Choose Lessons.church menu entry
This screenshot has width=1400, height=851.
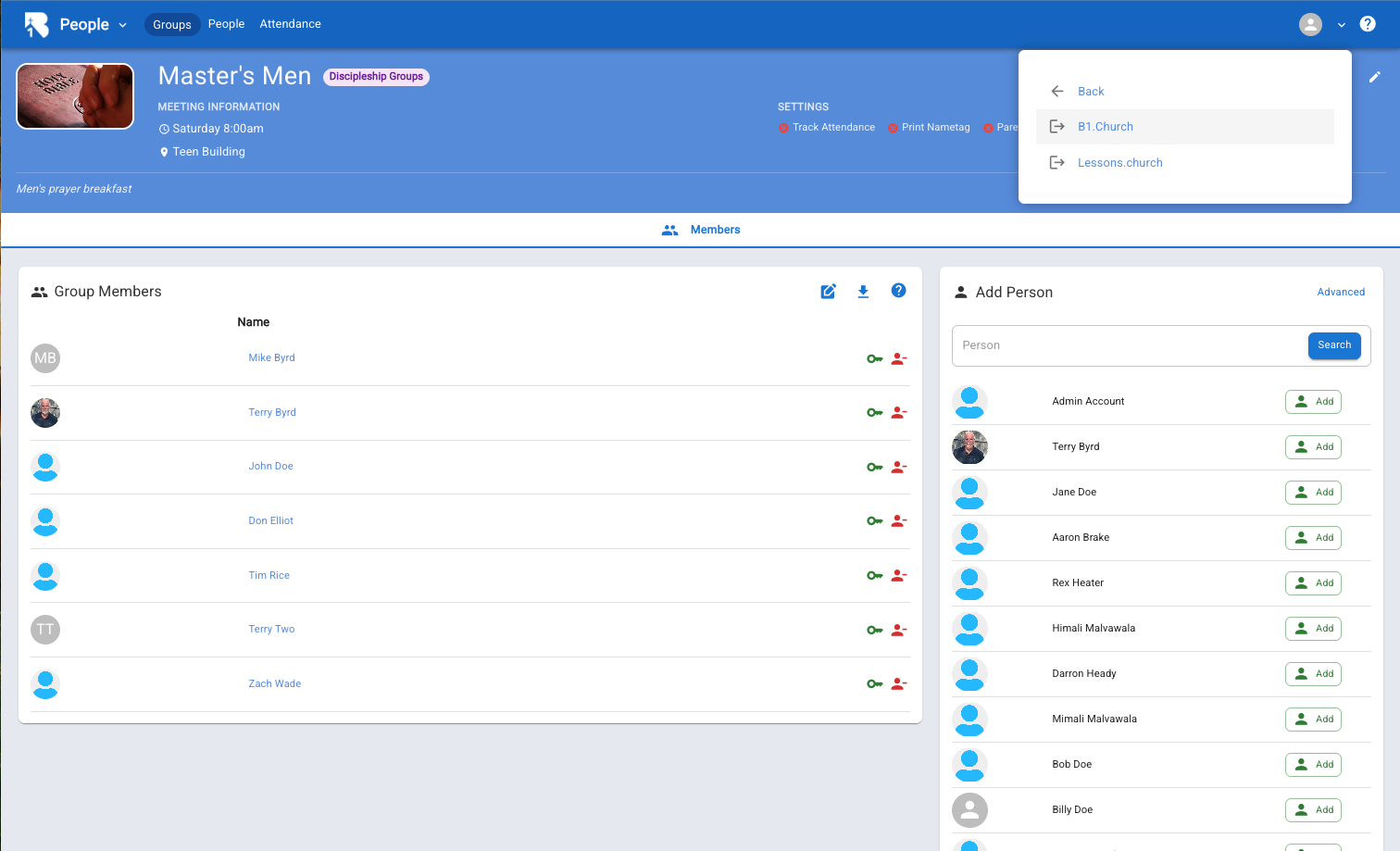(x=1119, y=163)
